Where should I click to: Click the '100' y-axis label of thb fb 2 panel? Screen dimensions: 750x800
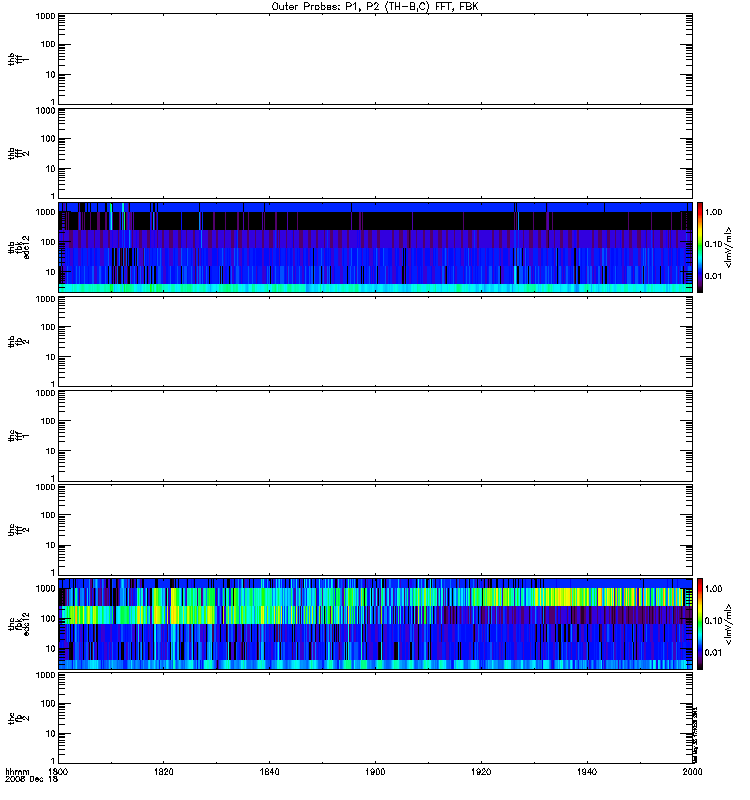tap(47, 327)
